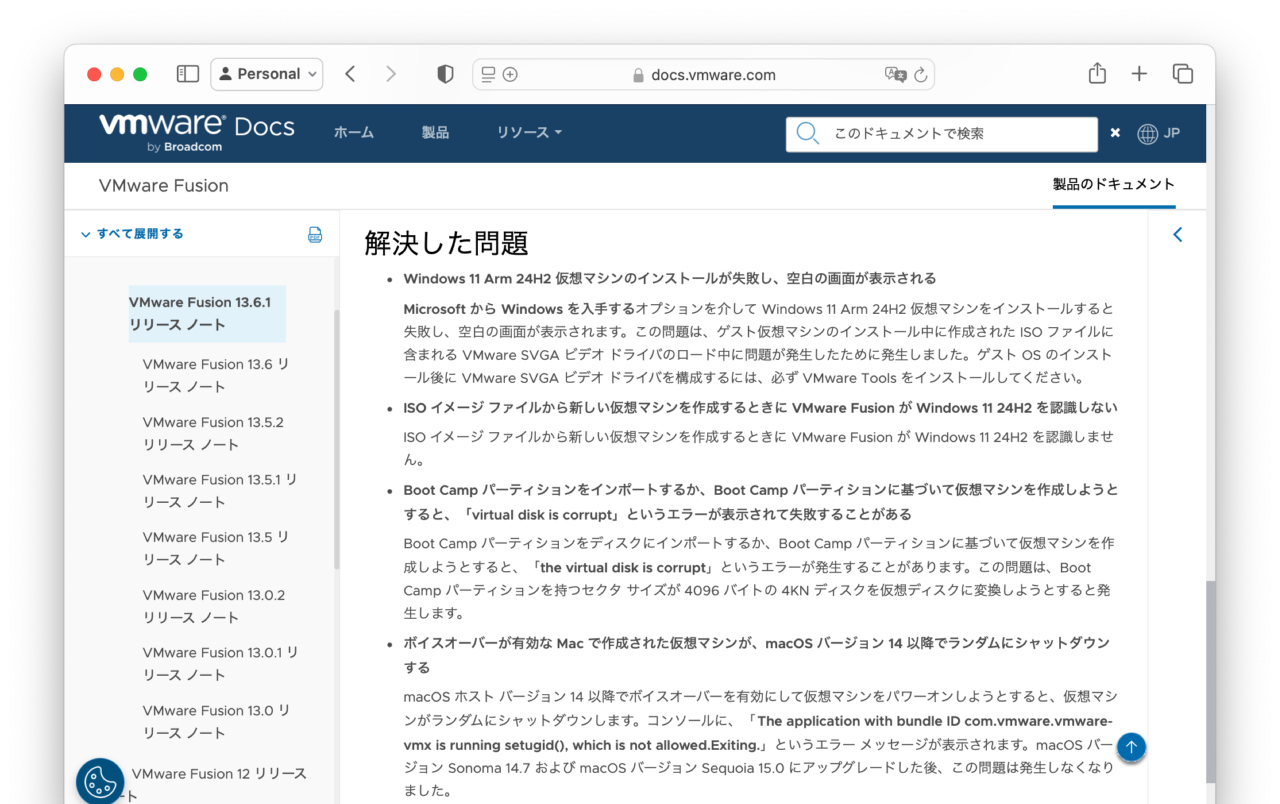This screenshot has width=1280, height=804.
Task: Click the 'Microsoft から Windows を入手する' bold text
Action: click(519, 309)
